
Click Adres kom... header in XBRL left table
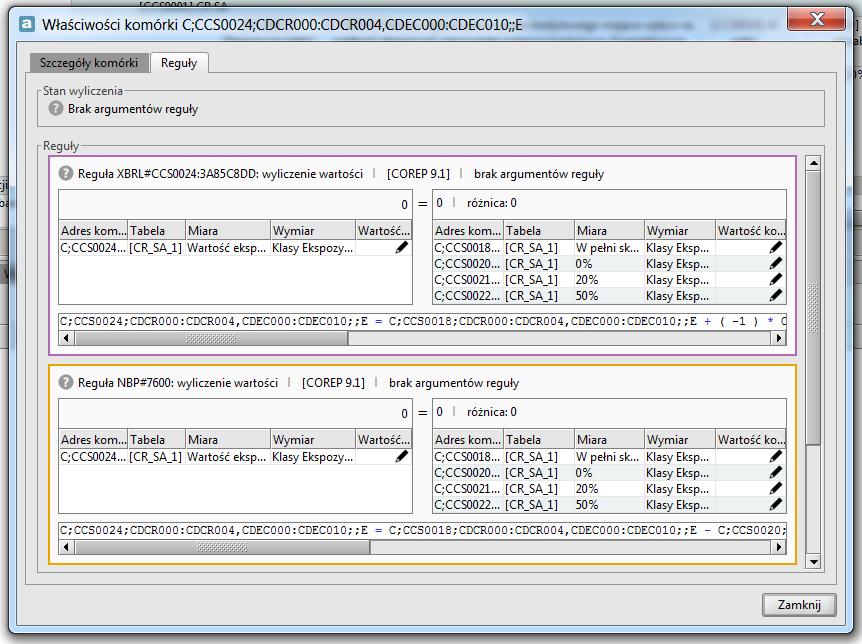pos(93,230)
